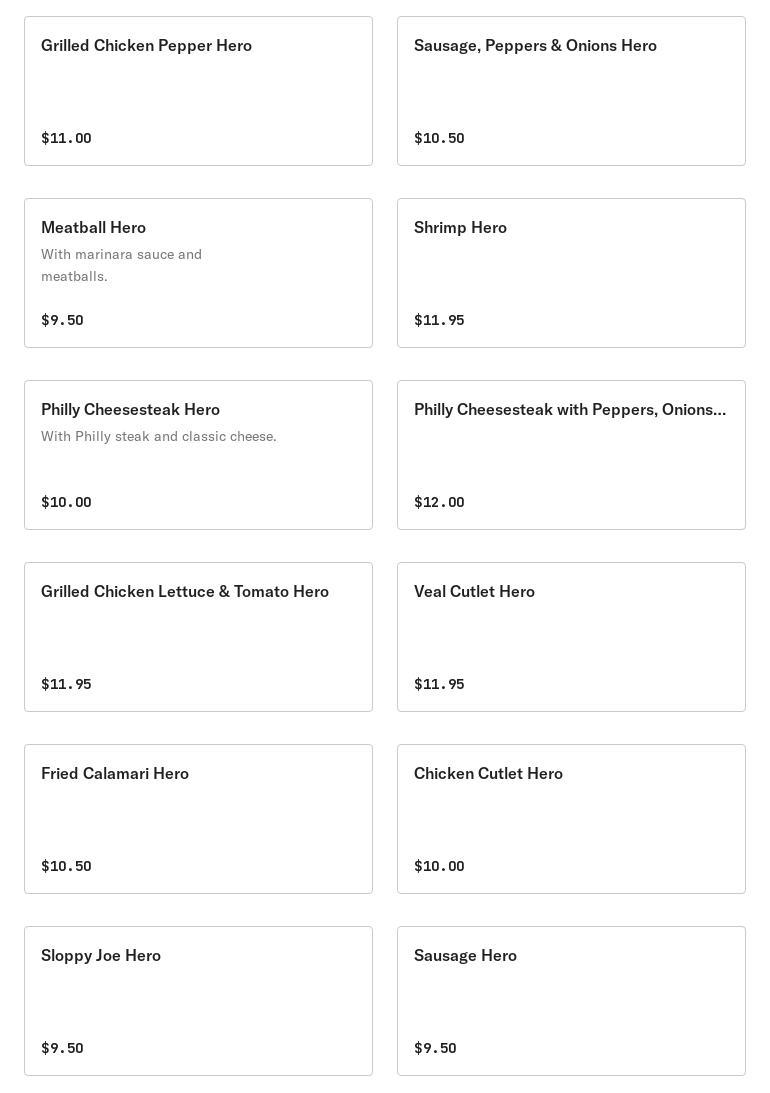Open the Sloppy Joe Hero item

coord(199,1001)
